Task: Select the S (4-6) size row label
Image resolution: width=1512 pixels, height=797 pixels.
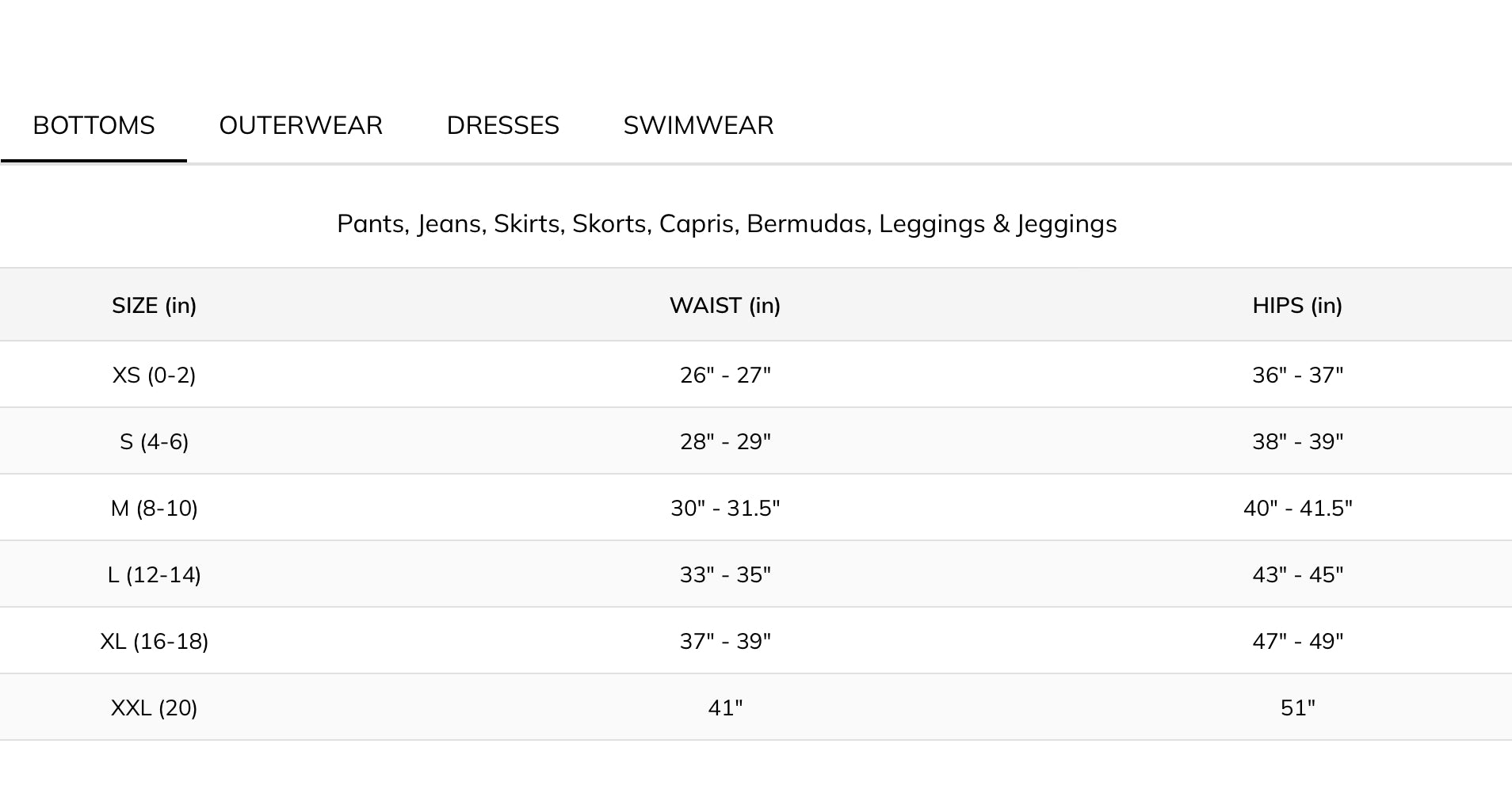Action: click(154, 441)
